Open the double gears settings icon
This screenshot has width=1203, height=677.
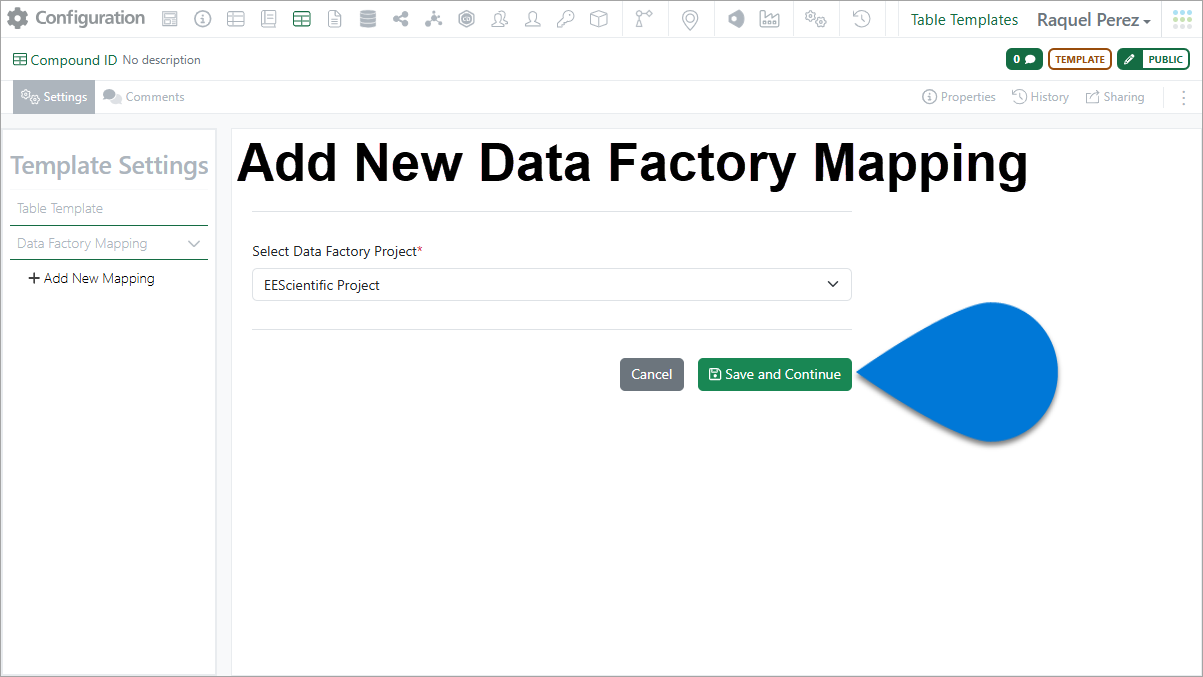coord(815,19)
